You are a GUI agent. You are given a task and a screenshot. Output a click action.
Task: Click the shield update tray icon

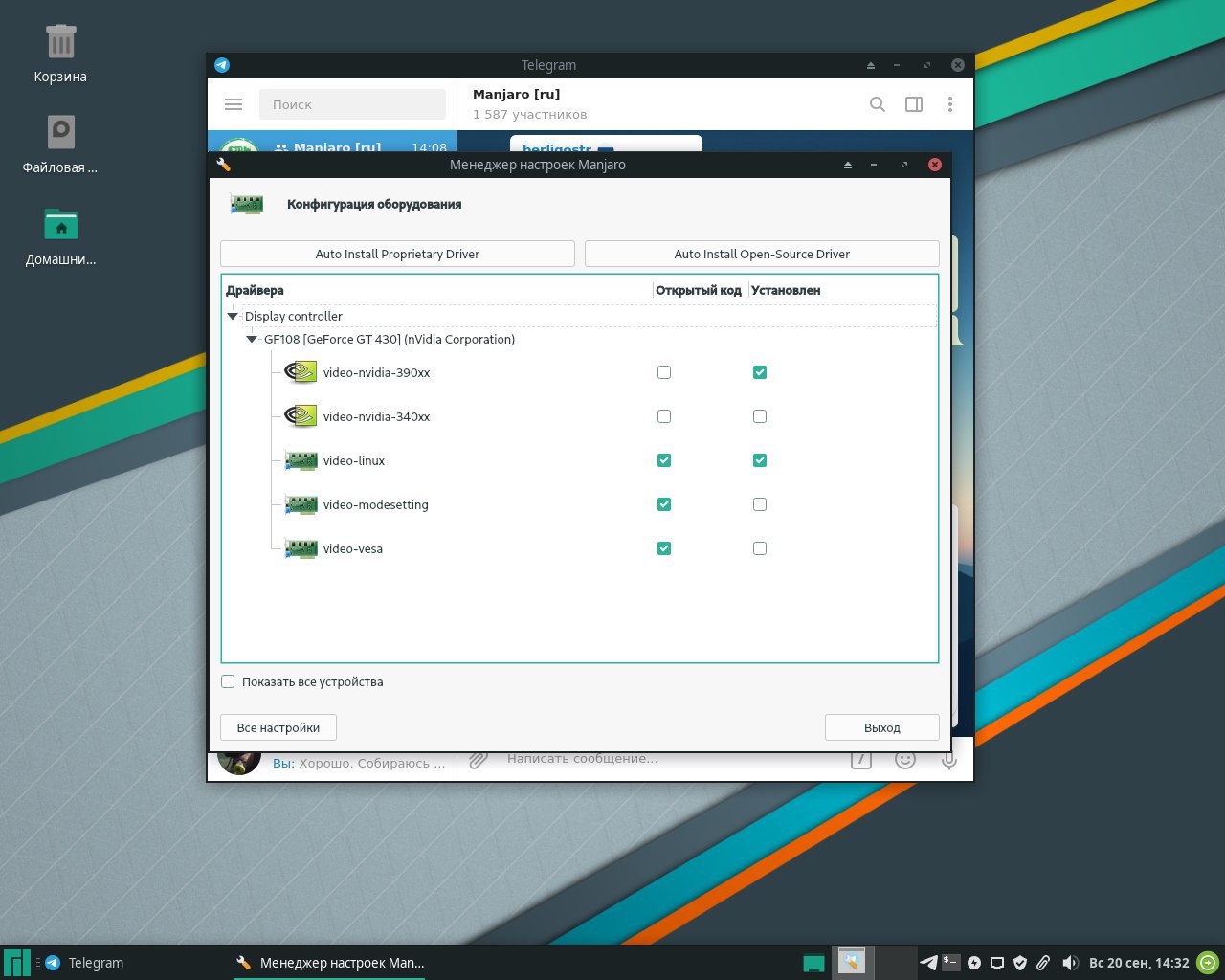click(x=1020, y=963)
